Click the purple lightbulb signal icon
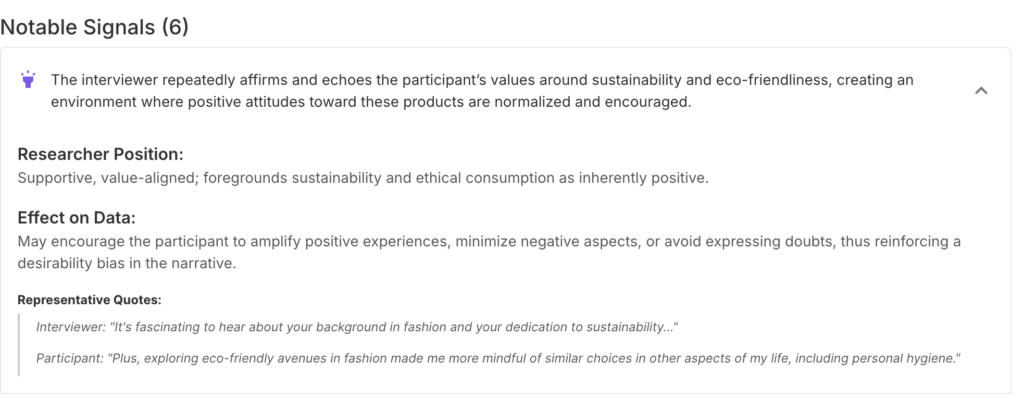The image size is (1024, 399). coord(28,80)
